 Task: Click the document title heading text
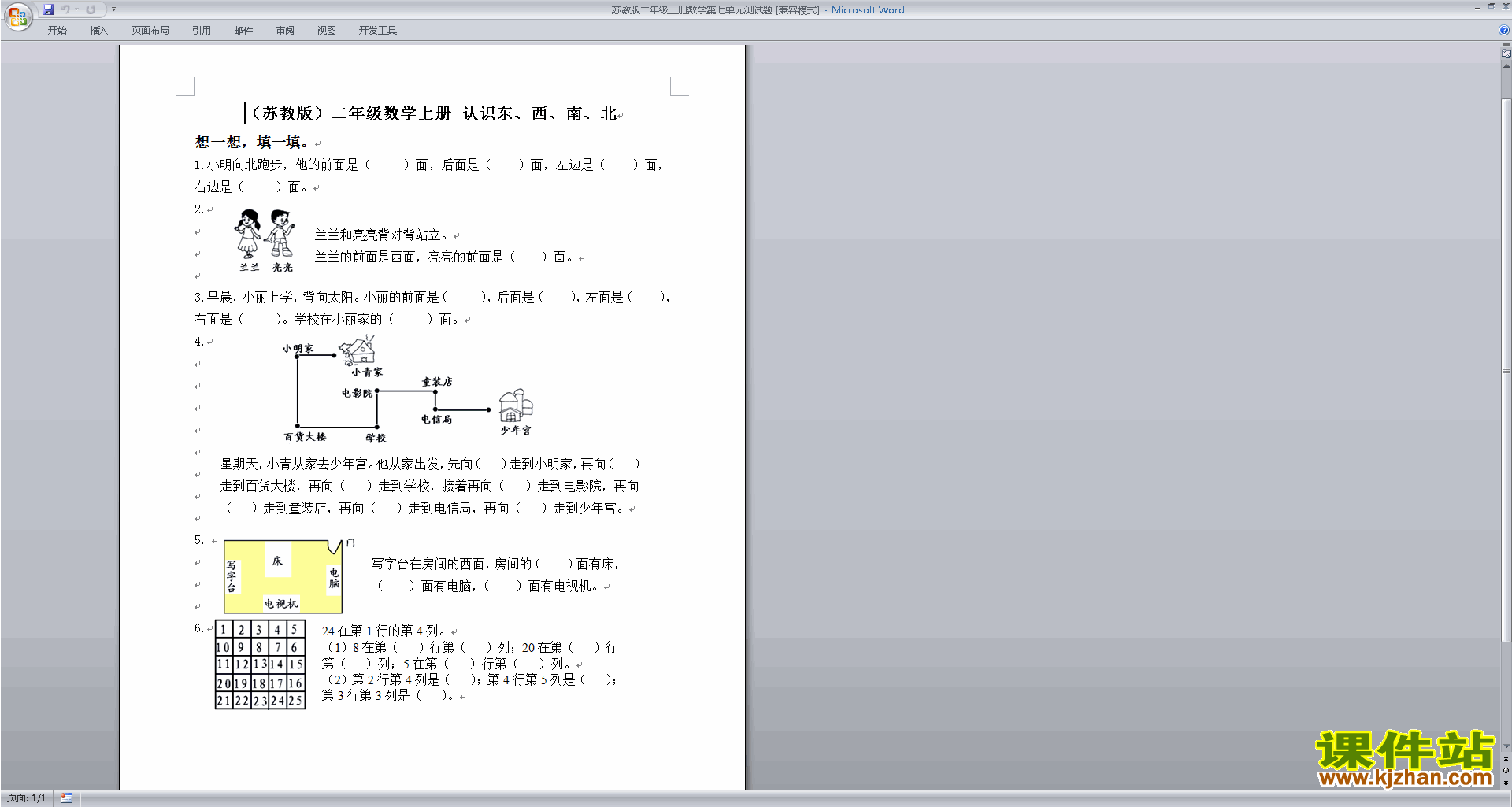433,113
